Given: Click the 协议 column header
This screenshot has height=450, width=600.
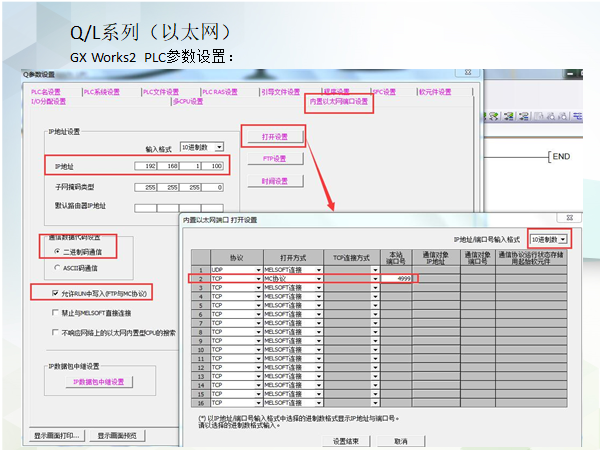Looking at the screenshot, I should (x=236, y=258).
